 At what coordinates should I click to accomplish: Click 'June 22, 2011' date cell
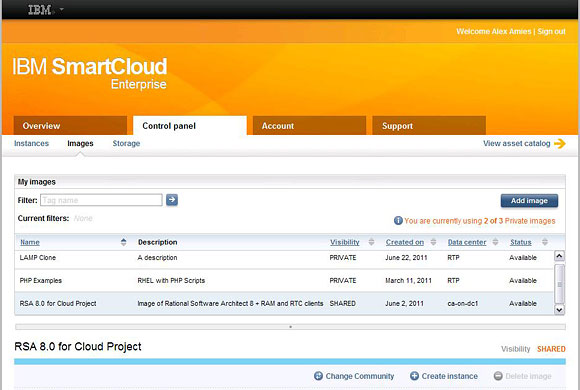tap(406, 258)
